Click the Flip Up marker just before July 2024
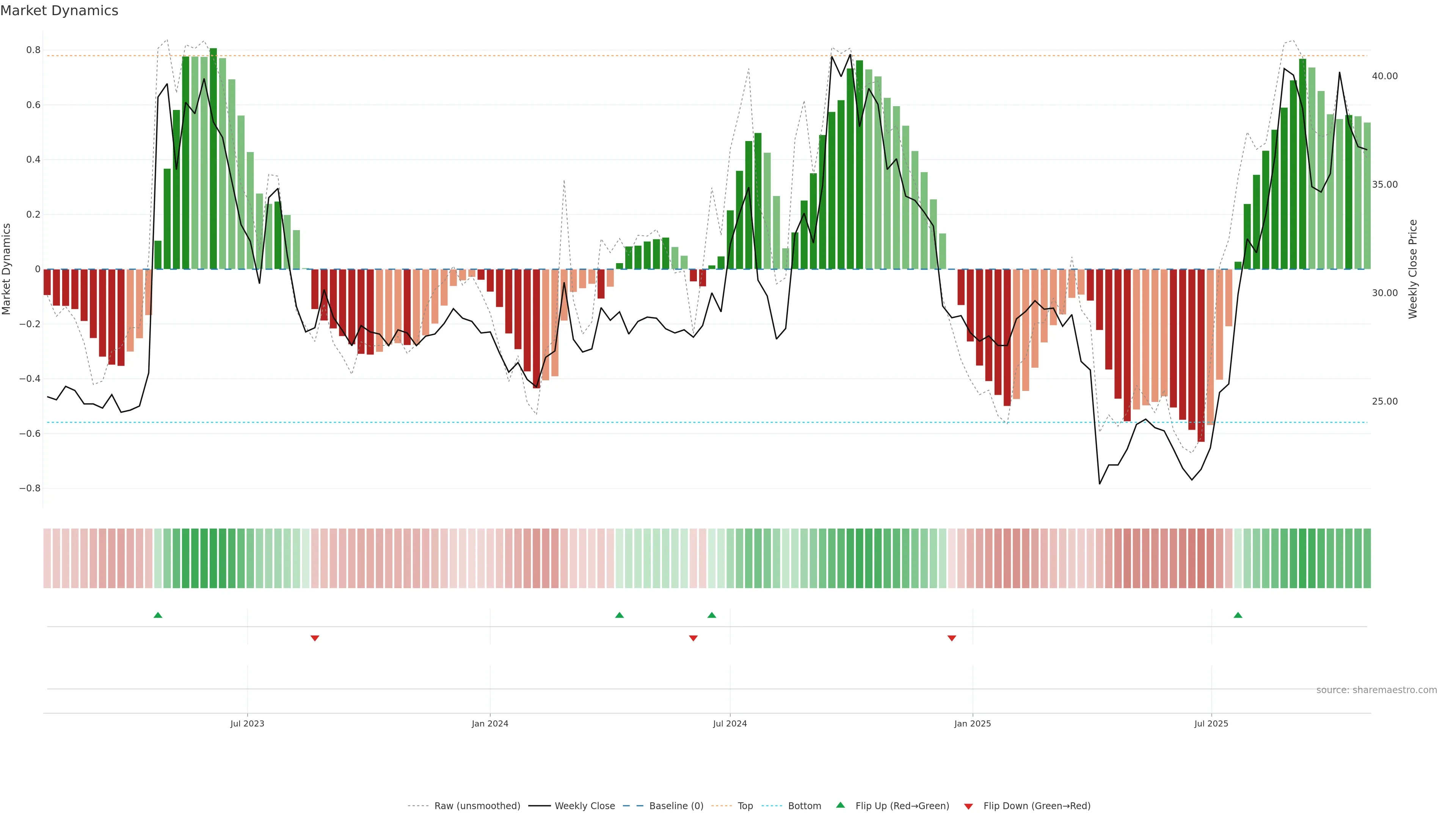 712,615
